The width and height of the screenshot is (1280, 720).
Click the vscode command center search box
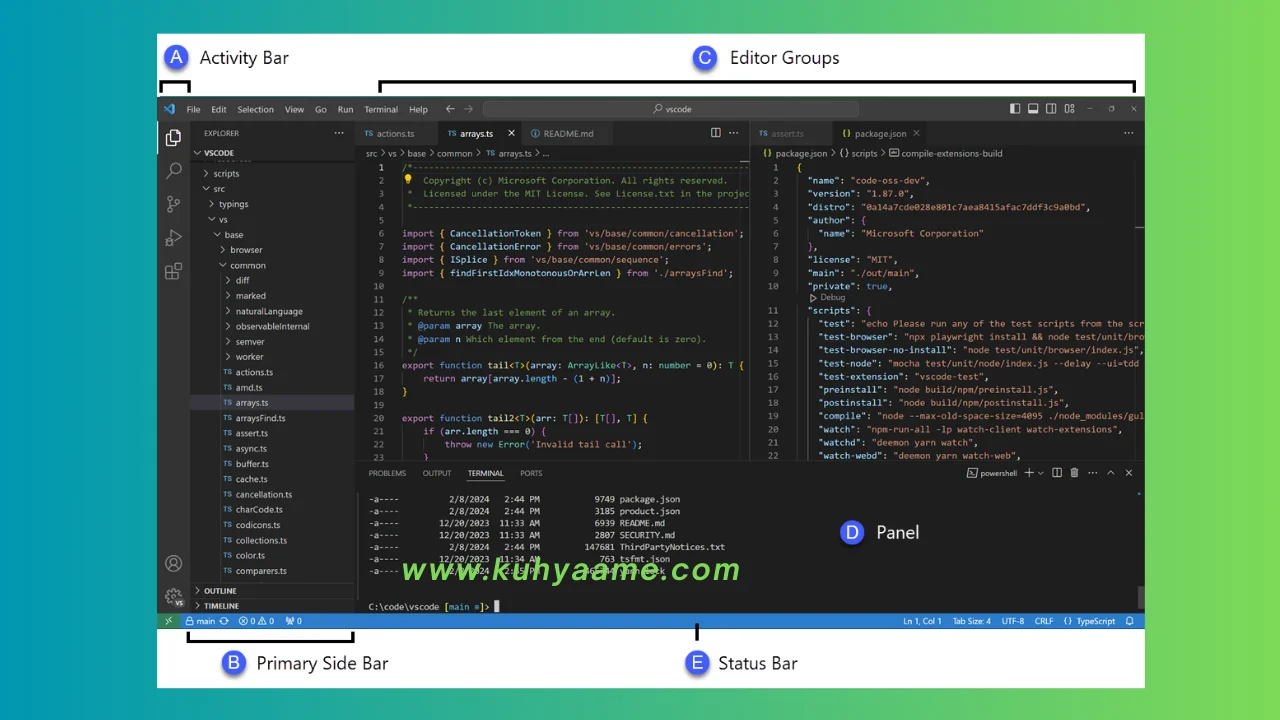point(671,109)
